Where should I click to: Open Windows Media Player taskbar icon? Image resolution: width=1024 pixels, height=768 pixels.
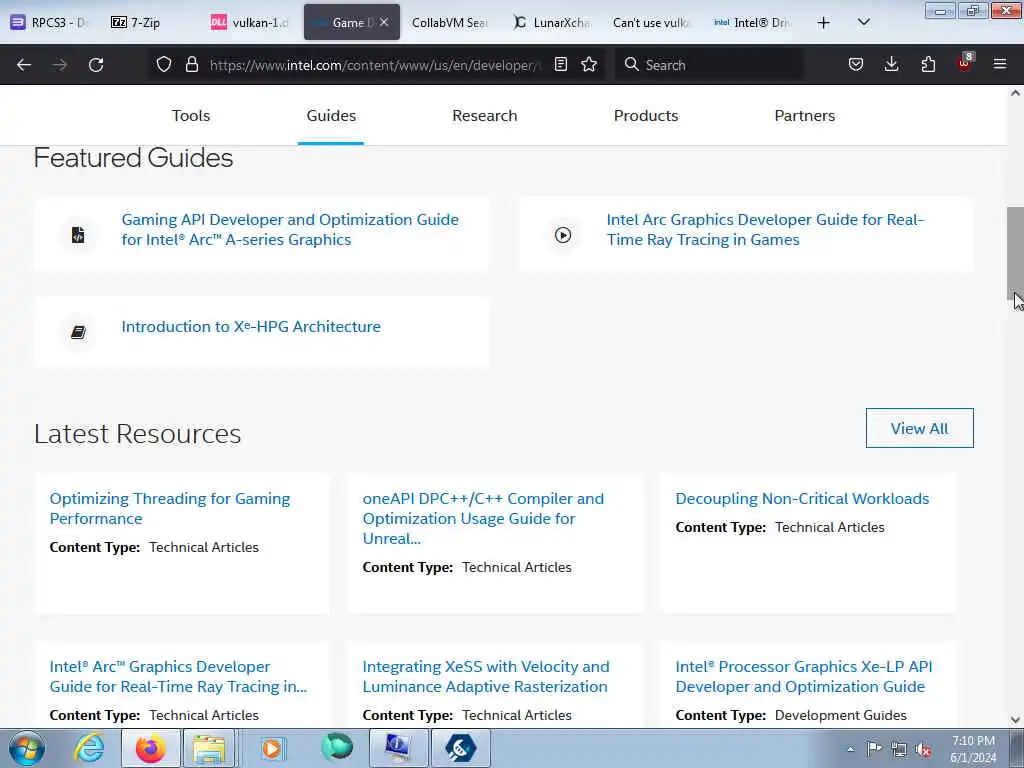272,748
